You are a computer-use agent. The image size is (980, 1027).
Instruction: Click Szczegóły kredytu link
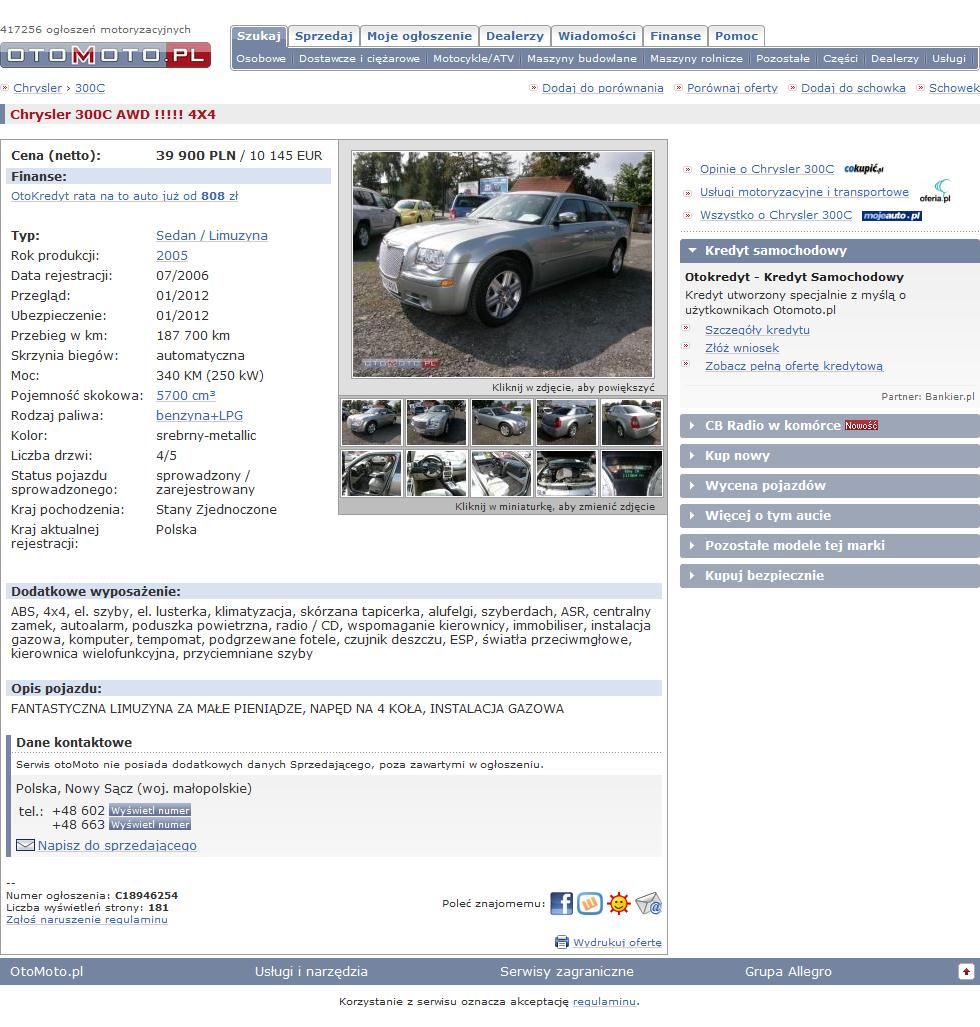click(757, 330)
